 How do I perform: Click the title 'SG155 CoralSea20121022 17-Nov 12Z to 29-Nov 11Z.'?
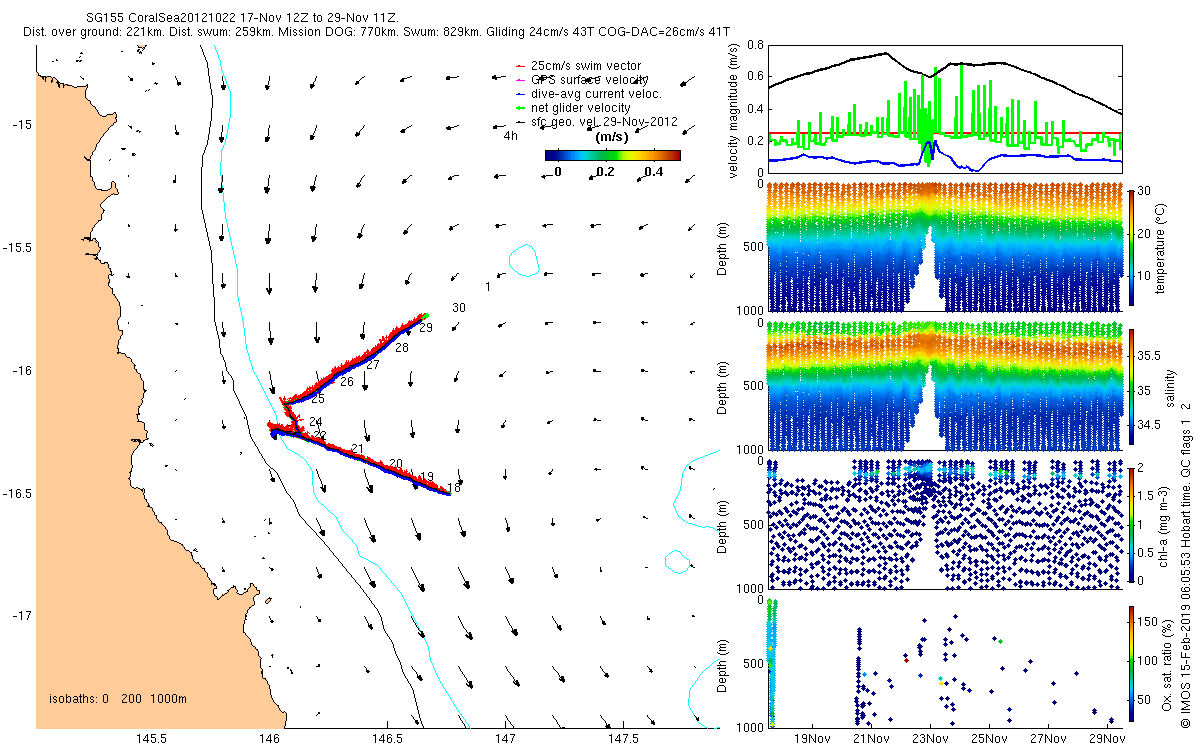tap(242, 18)
